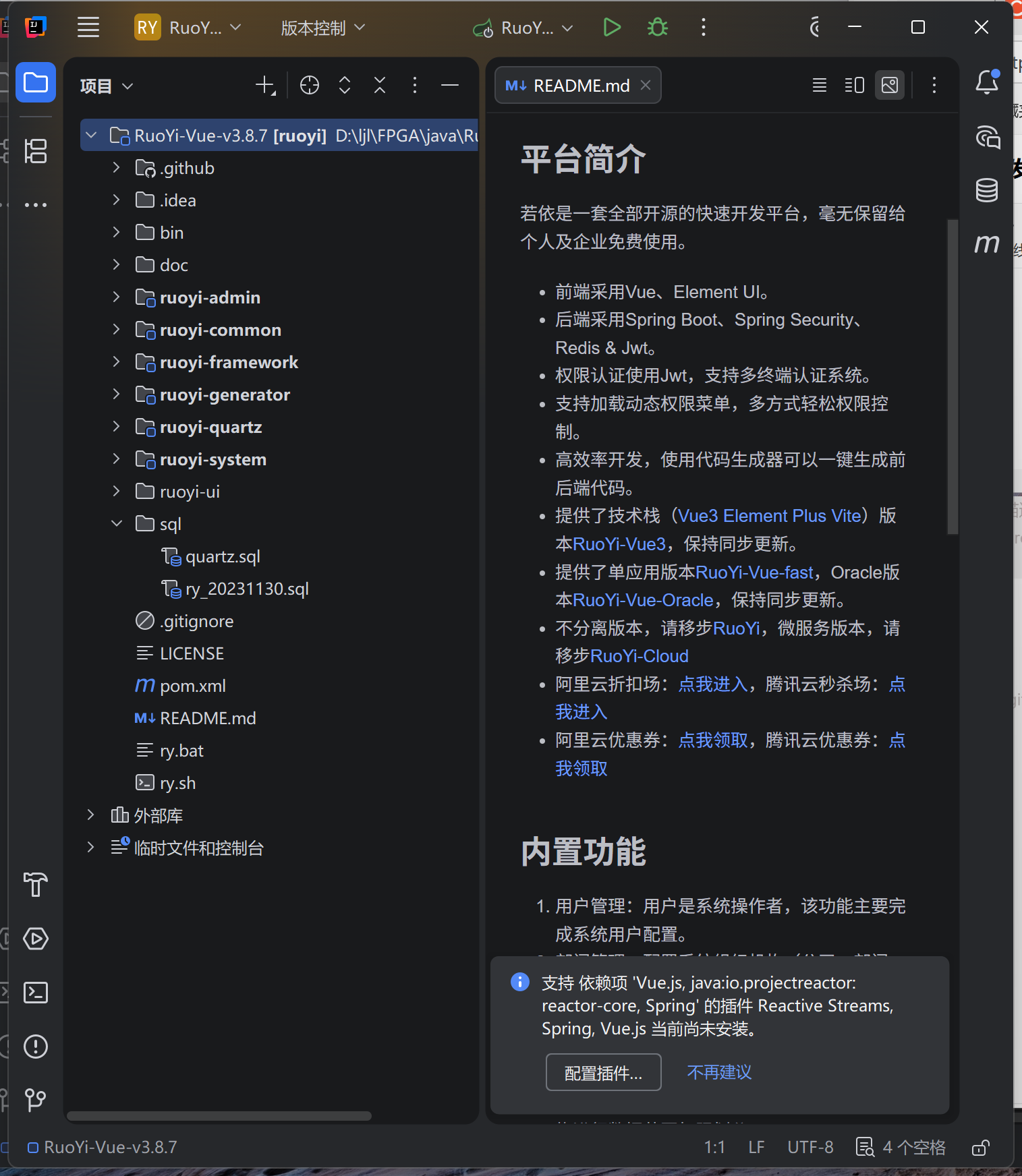Open the RY project selector dropdown
Image resolution: width=1022 pixels, height=1176 pixels.
(x=188, y=28)
